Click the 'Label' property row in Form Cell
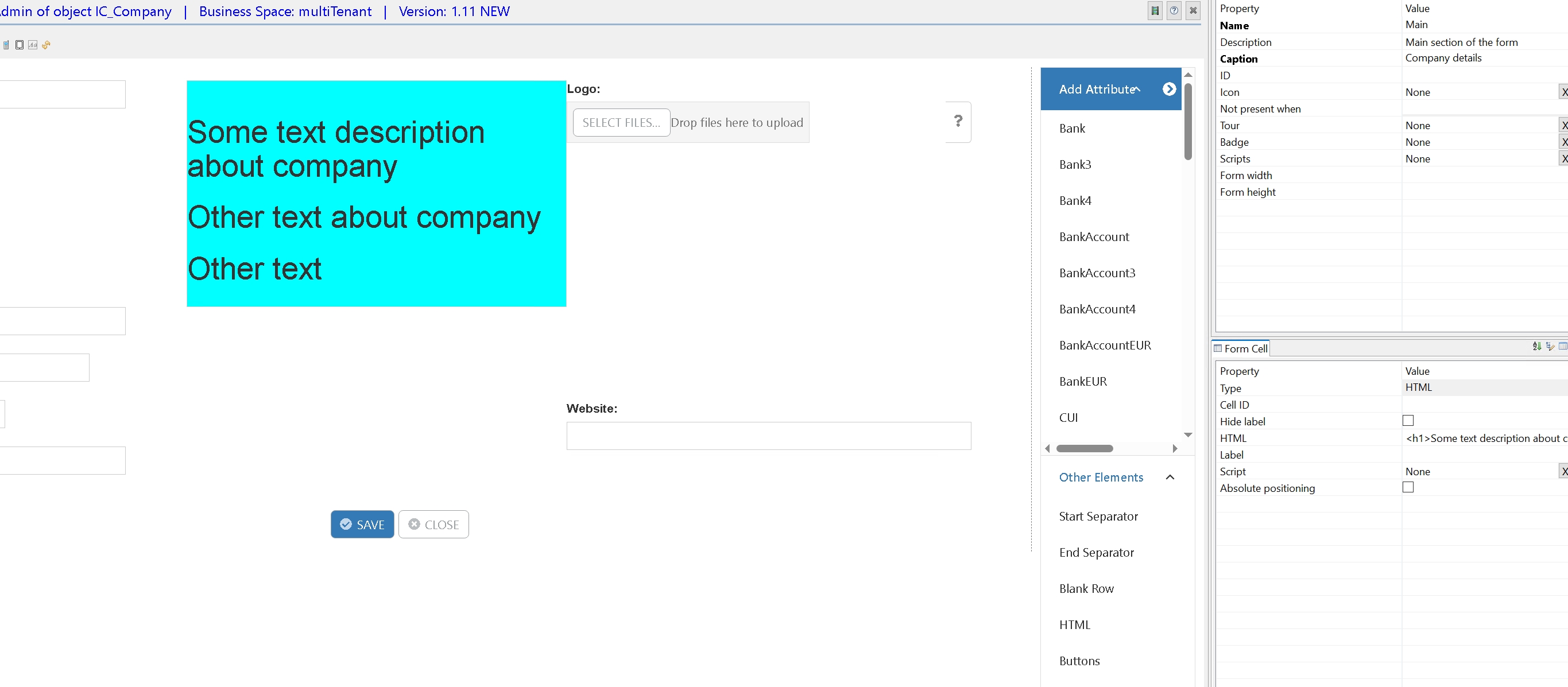 click(x=1392, y=455)
